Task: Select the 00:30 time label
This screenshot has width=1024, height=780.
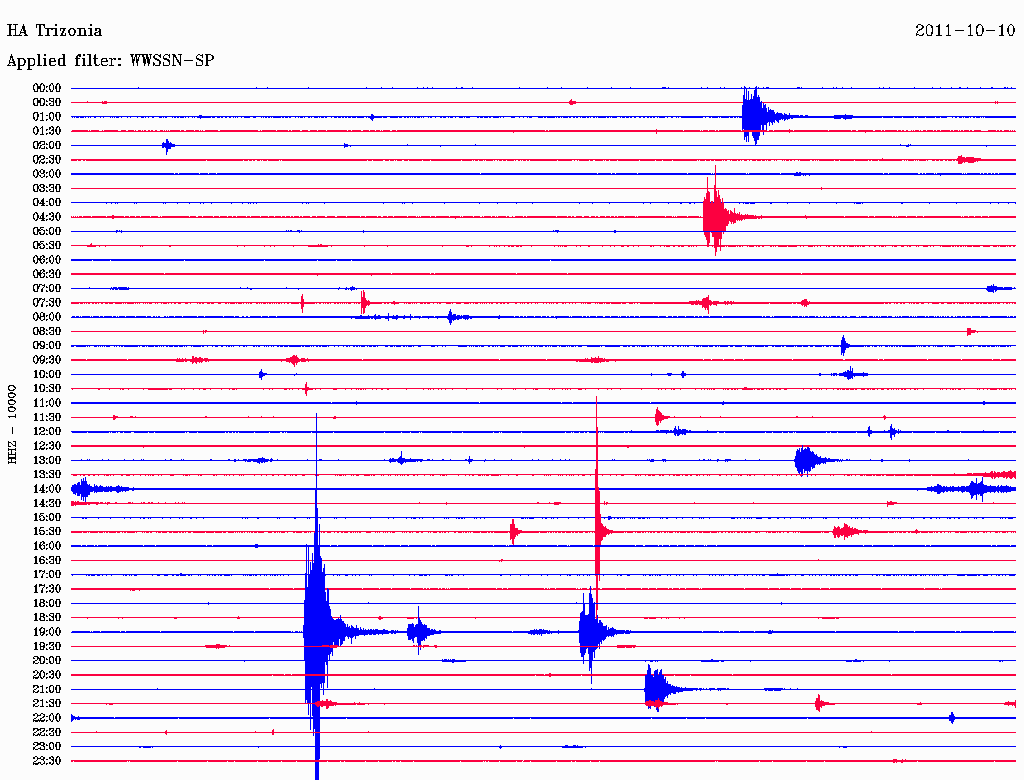Action: click(47, 103)
